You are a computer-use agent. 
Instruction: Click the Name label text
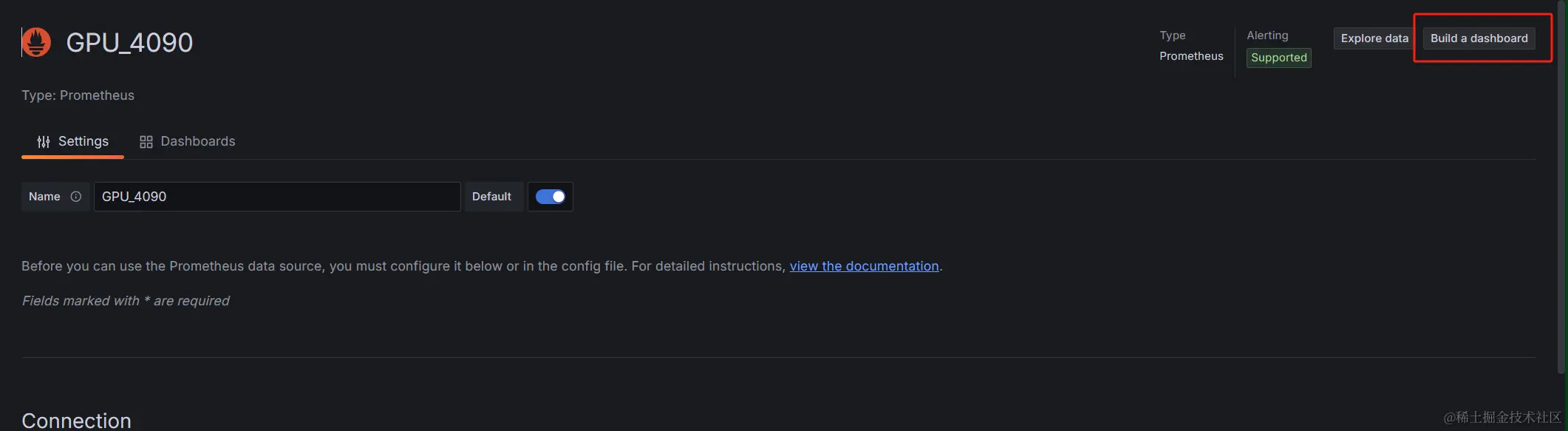[x=44, y=197]
